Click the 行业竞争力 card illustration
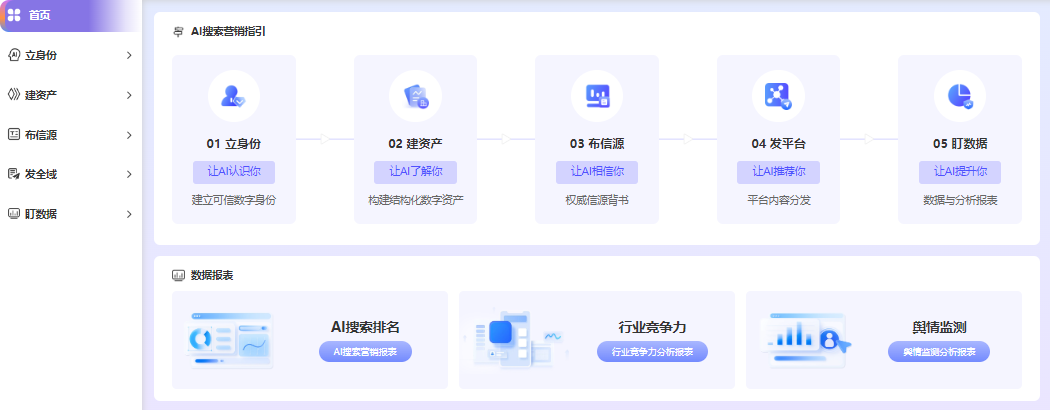Image resolution: width=1050 pixels, height=410 pixels. (516, 340)
